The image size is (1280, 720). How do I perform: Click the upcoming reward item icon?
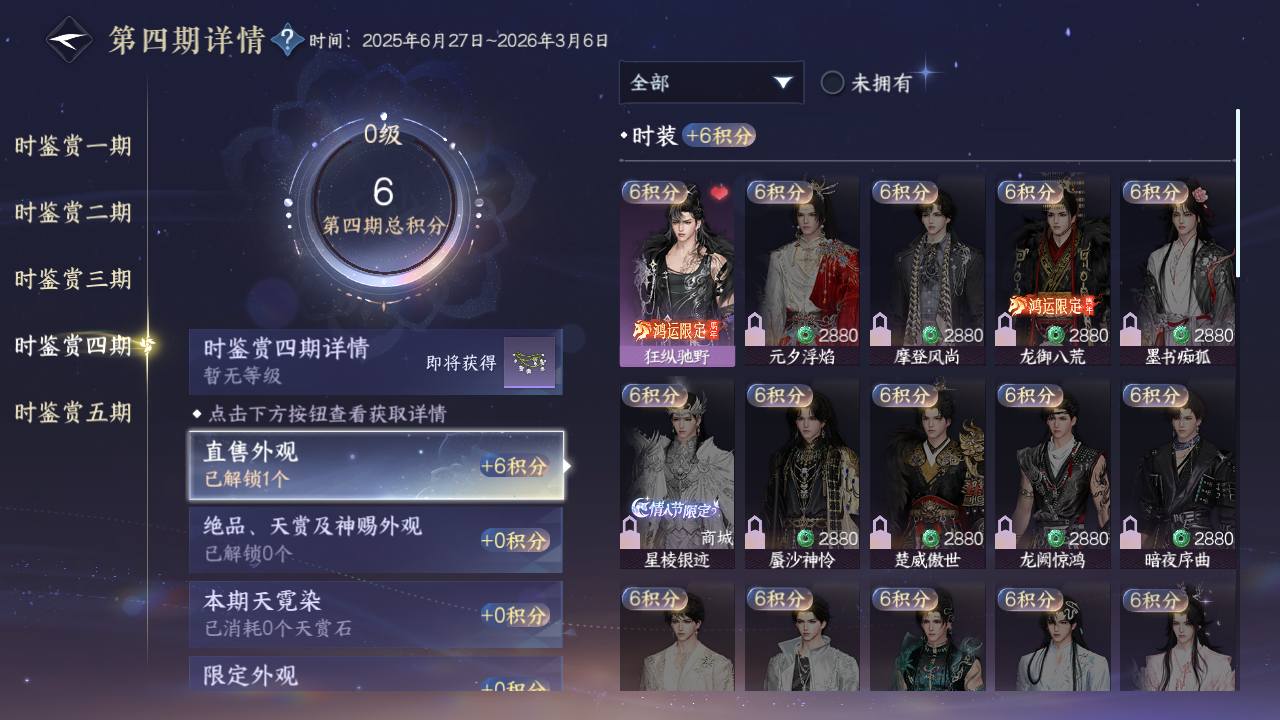coord(529,361)
